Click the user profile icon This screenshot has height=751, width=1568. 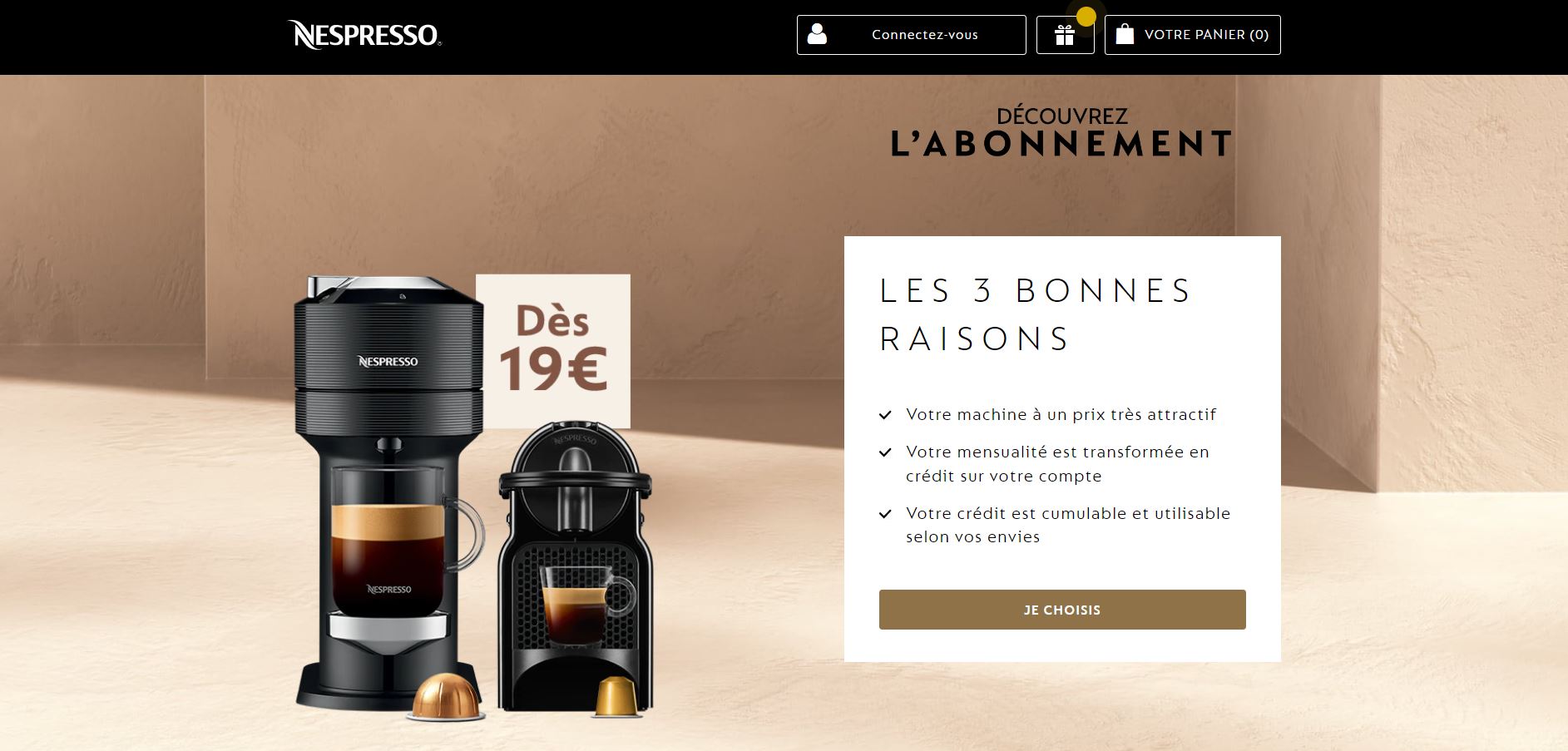coord(817,34)
